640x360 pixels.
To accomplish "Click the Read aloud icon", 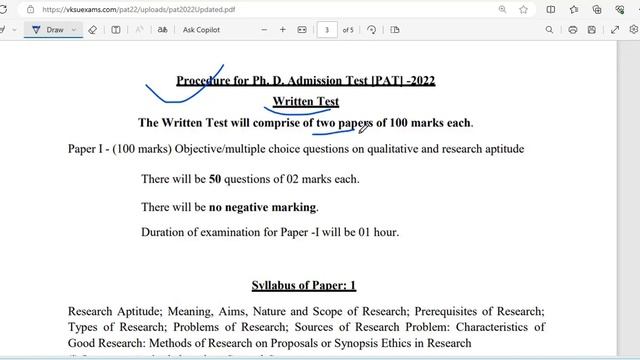I will pos(139,30).
